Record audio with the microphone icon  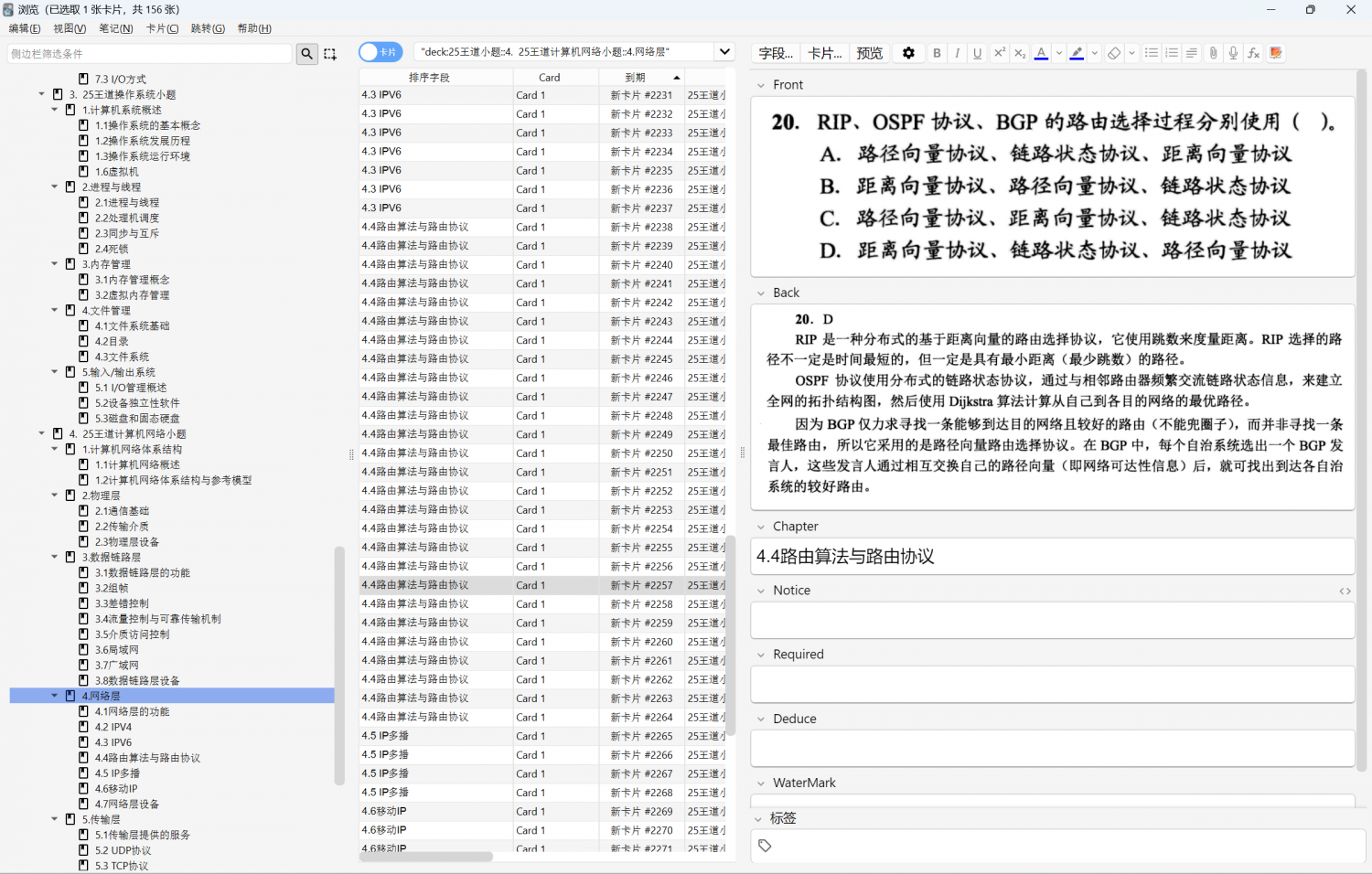(1233, 53)
